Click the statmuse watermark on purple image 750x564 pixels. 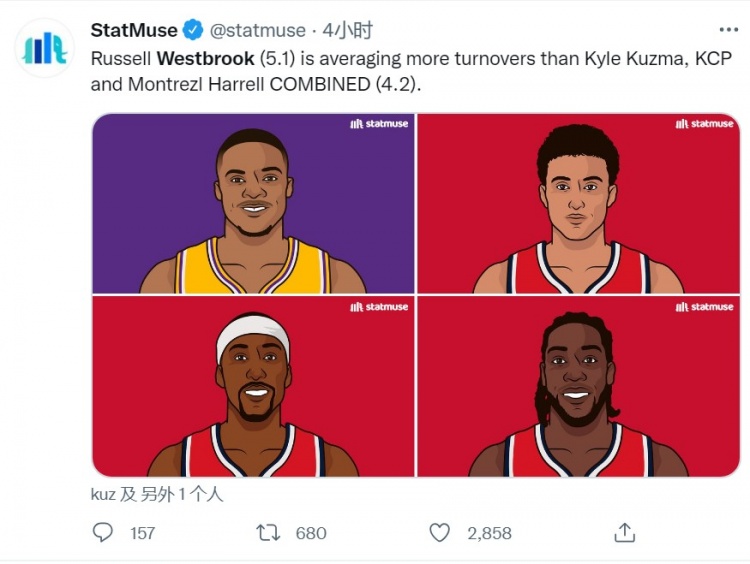379,124
